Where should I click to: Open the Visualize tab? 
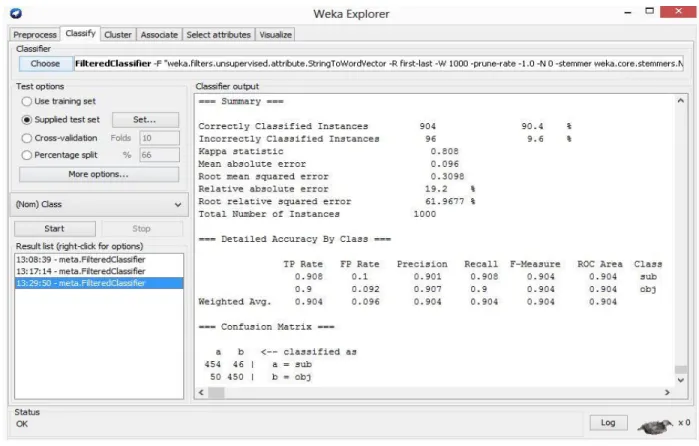275,35
